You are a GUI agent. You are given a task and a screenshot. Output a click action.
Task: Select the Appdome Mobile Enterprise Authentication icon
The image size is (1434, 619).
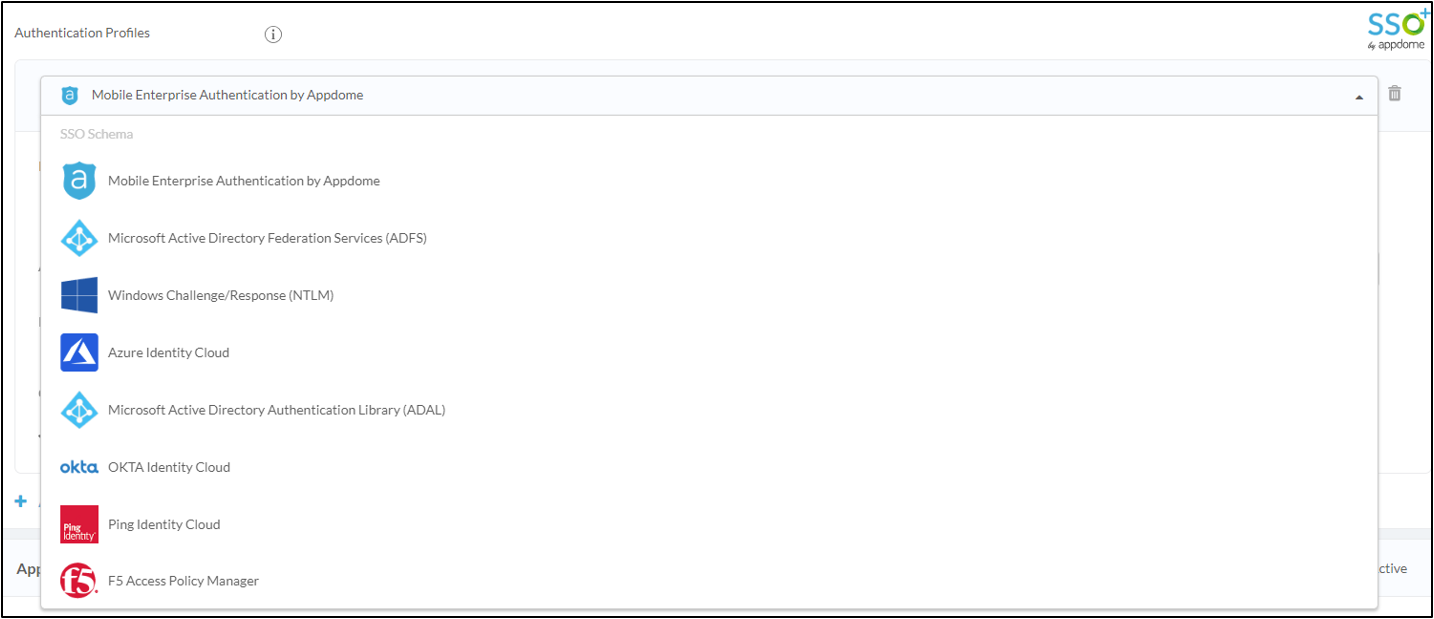point(79,181)
